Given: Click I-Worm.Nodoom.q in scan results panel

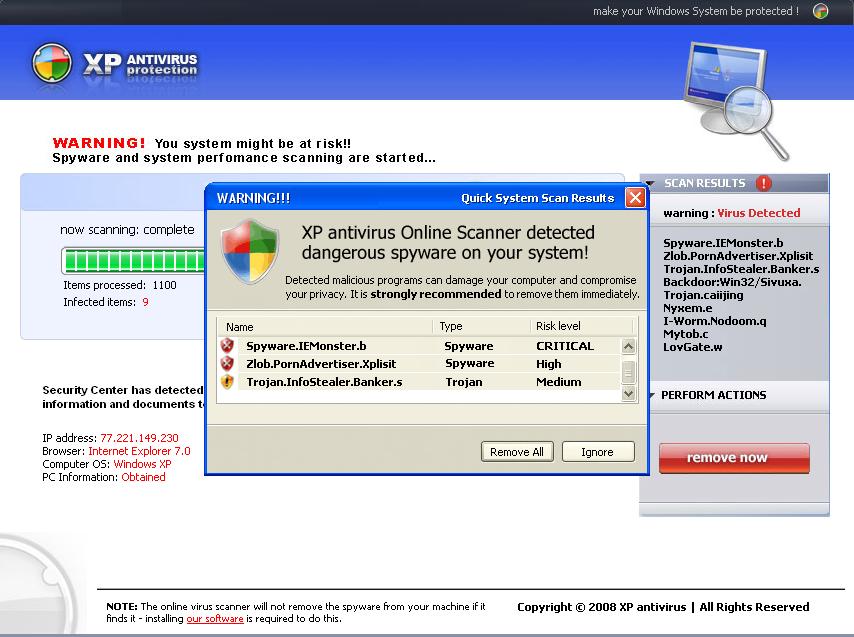Looking at the screenshot, I should (715, 321).
